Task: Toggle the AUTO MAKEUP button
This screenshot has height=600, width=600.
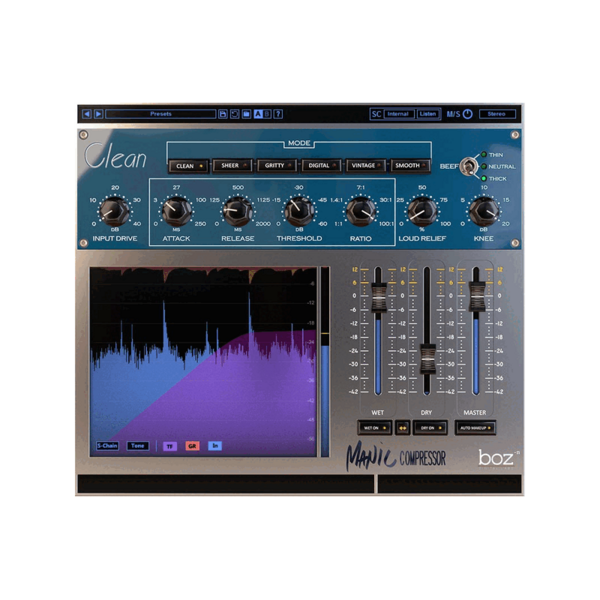Action: [x=475, y=428]
